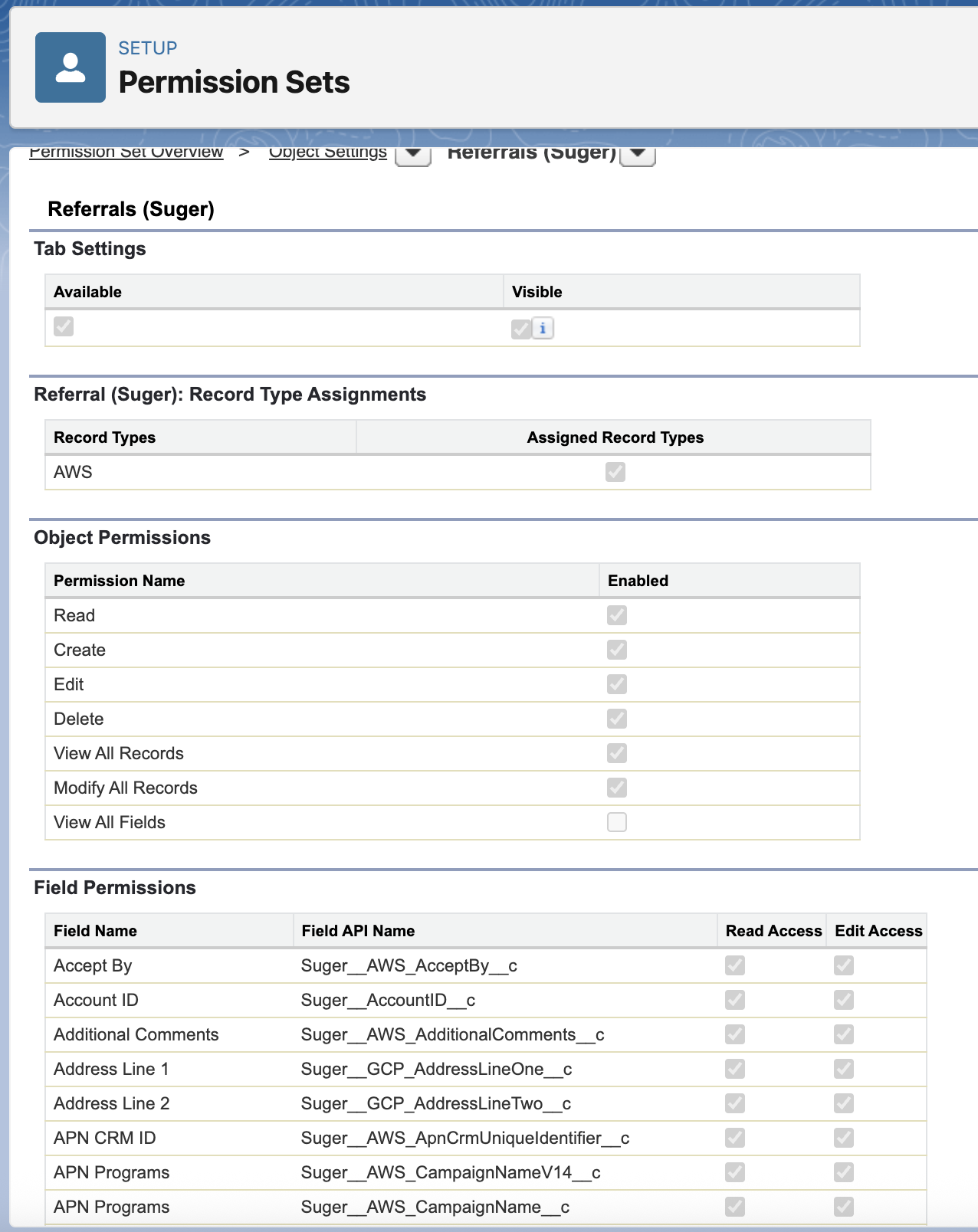This screenshot has width=978, height=1232.
Task: Click the info icon beside Visible checkbox
Action: click(543, 328)
